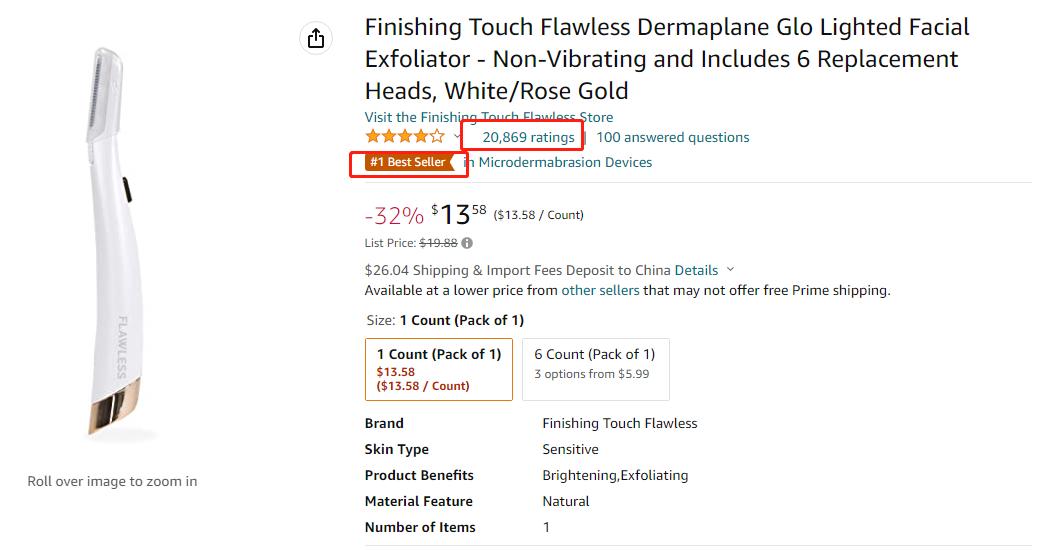This screenshot has height=550, width=1038.
Task: Click the product title text
Action: click(667, 59)
